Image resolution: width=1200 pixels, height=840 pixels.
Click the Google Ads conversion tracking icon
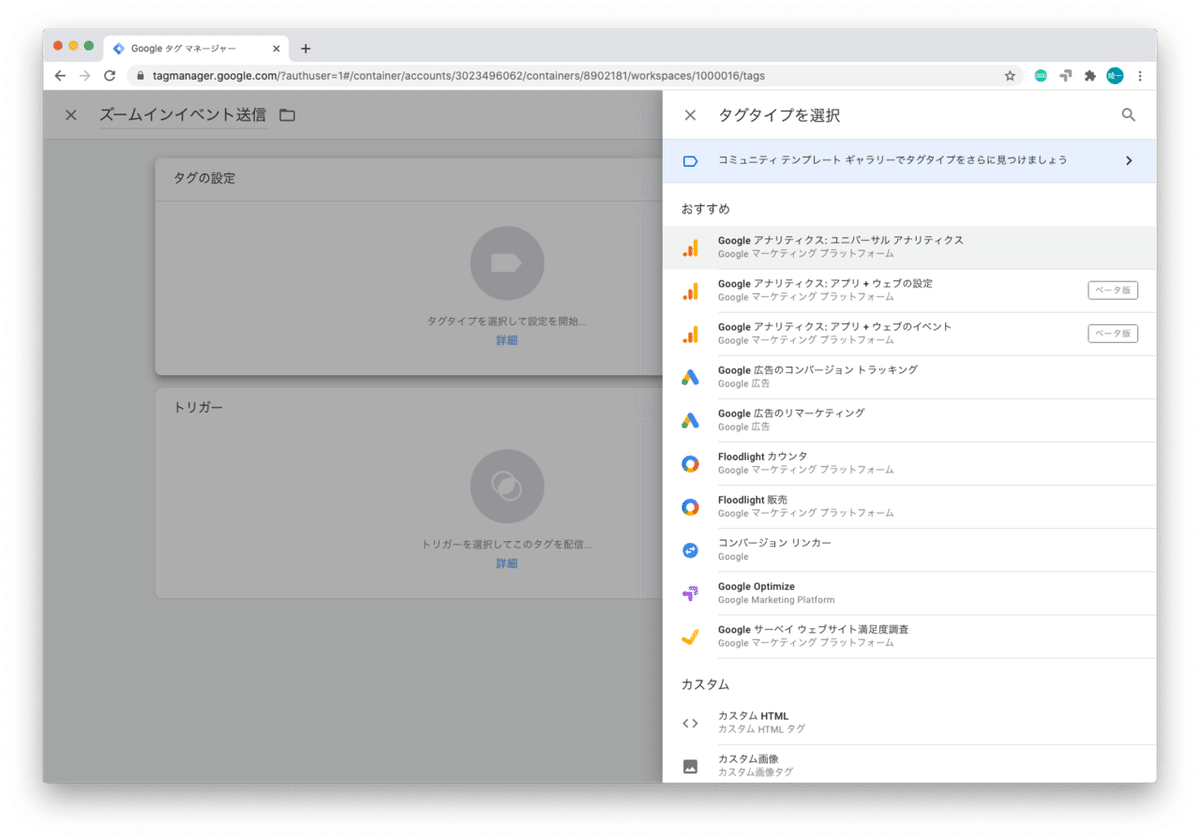(690, 377)
